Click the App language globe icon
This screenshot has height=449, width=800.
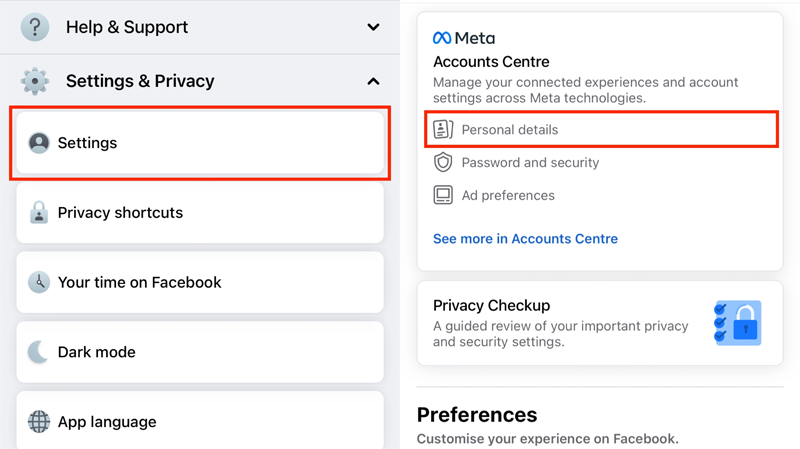coord(39,421)
